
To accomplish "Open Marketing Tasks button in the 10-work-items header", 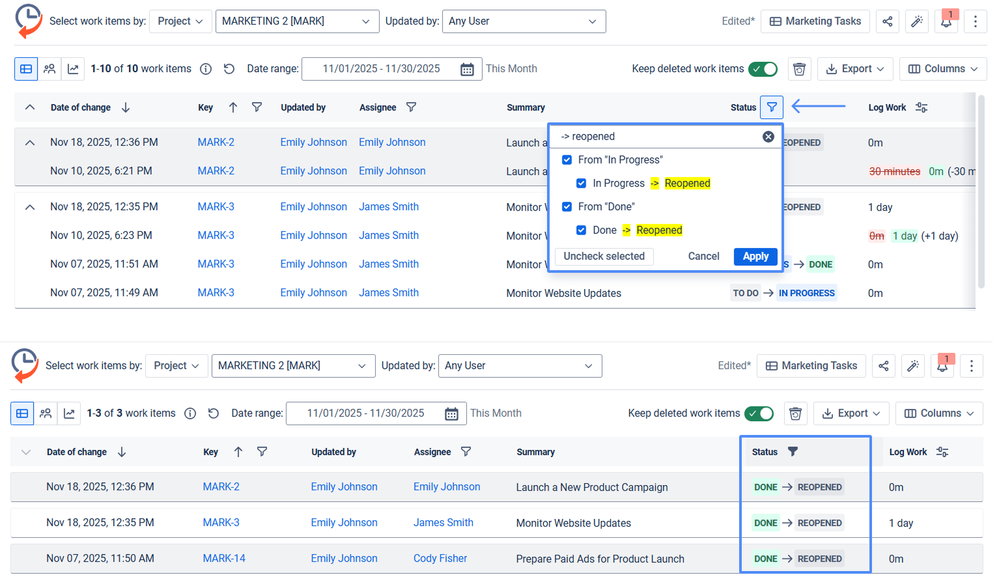I will 816,22.
